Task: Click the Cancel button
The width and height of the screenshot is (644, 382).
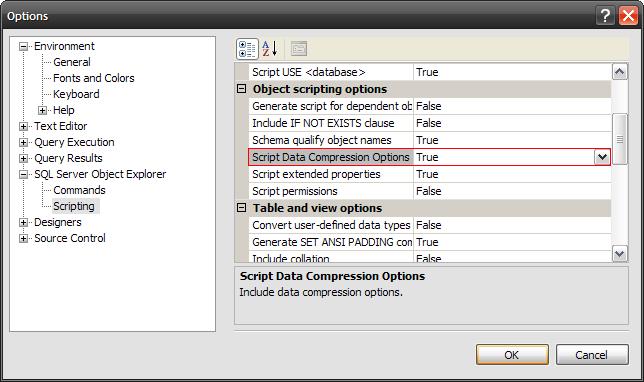Action: pos(592,355)
